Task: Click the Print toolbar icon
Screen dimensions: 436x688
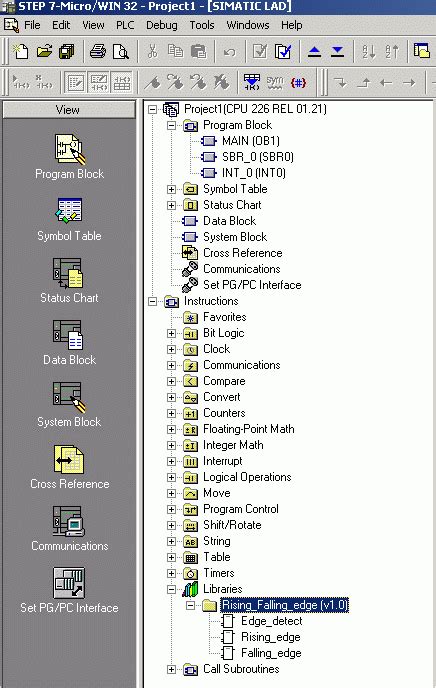Action: tap(97, 51)
